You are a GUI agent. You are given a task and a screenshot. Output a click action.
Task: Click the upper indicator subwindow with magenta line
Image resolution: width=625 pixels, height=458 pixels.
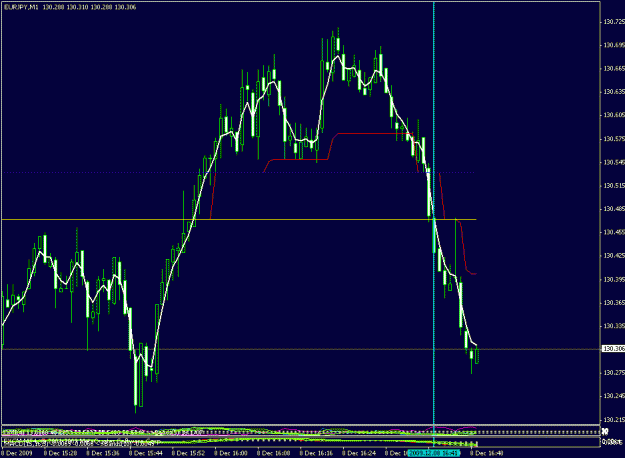(x=301, y=431)
